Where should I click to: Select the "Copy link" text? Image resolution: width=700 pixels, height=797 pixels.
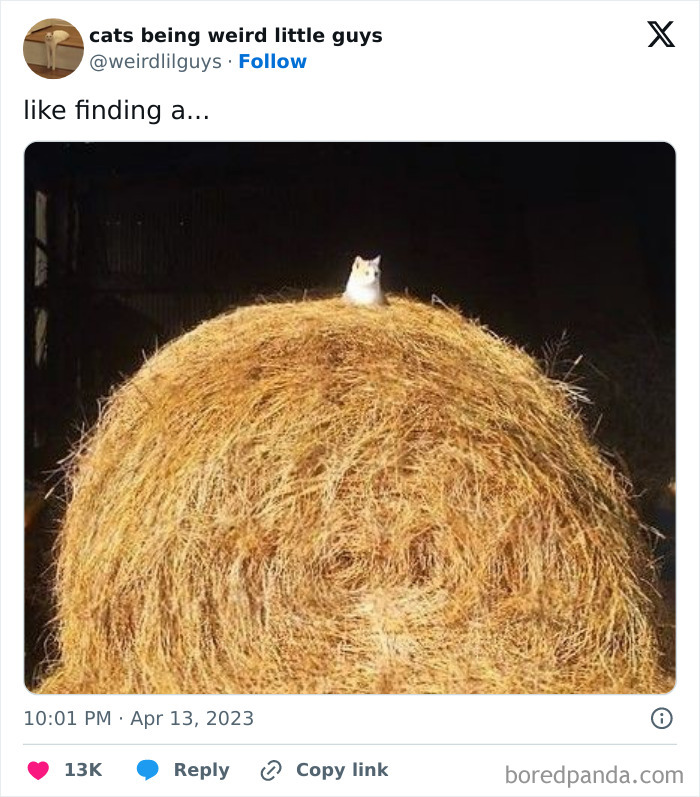coord(341,770)
